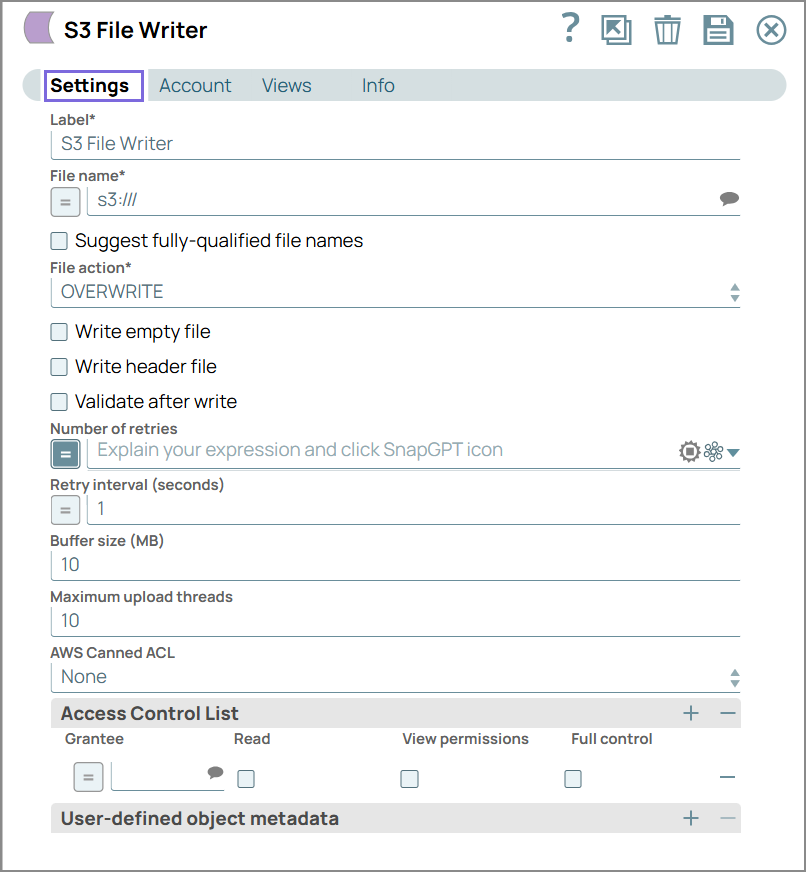806x872 pixels.
Task: Toggle expression mode for File name
Action: 65,201
